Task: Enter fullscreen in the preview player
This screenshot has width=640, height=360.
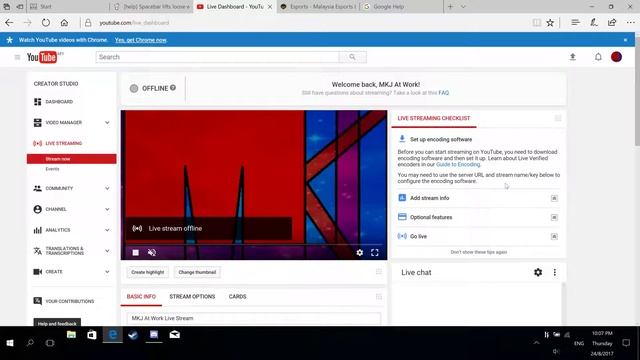Action: coord(375,253)
